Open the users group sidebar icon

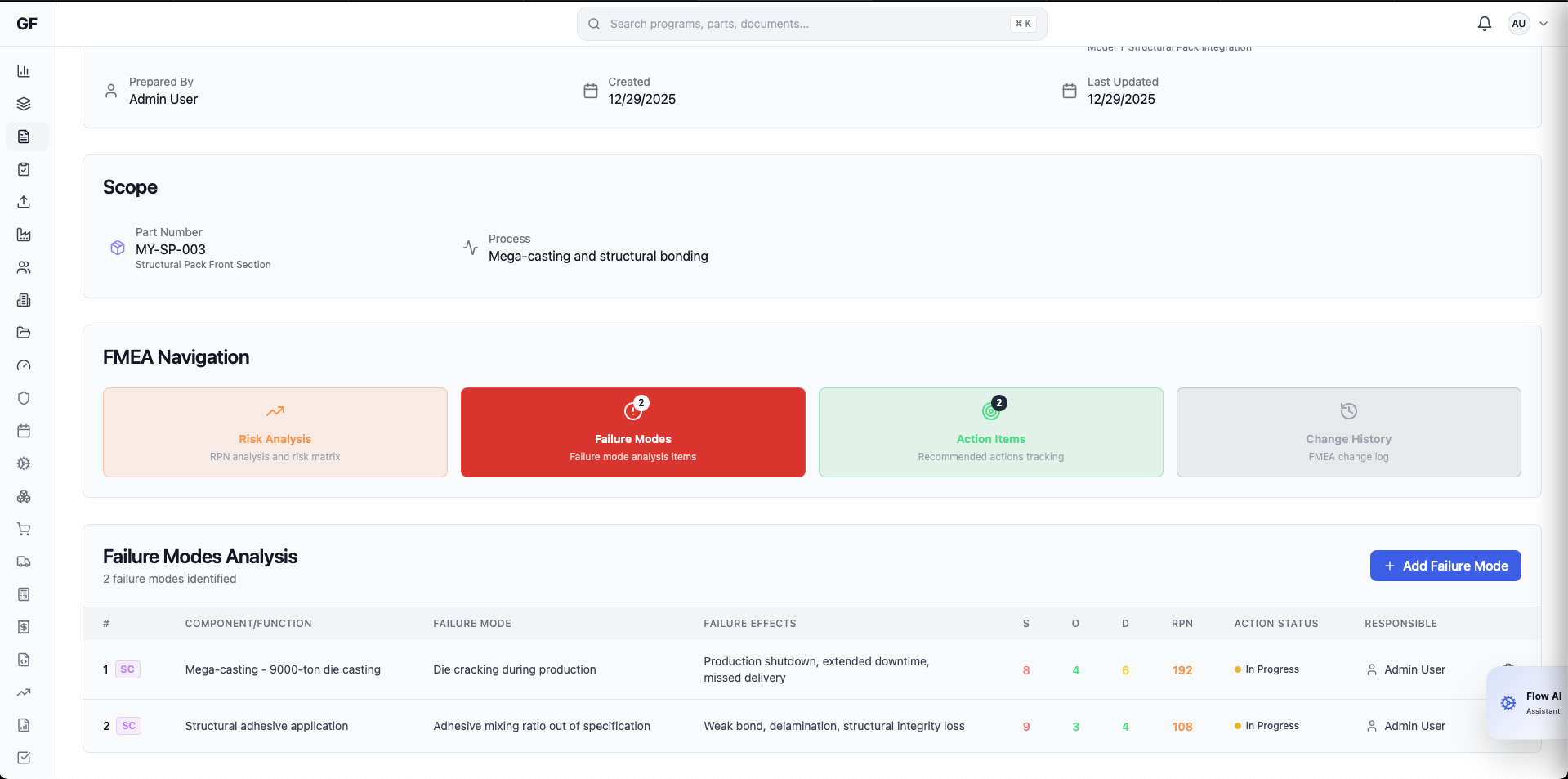[24, 267]
